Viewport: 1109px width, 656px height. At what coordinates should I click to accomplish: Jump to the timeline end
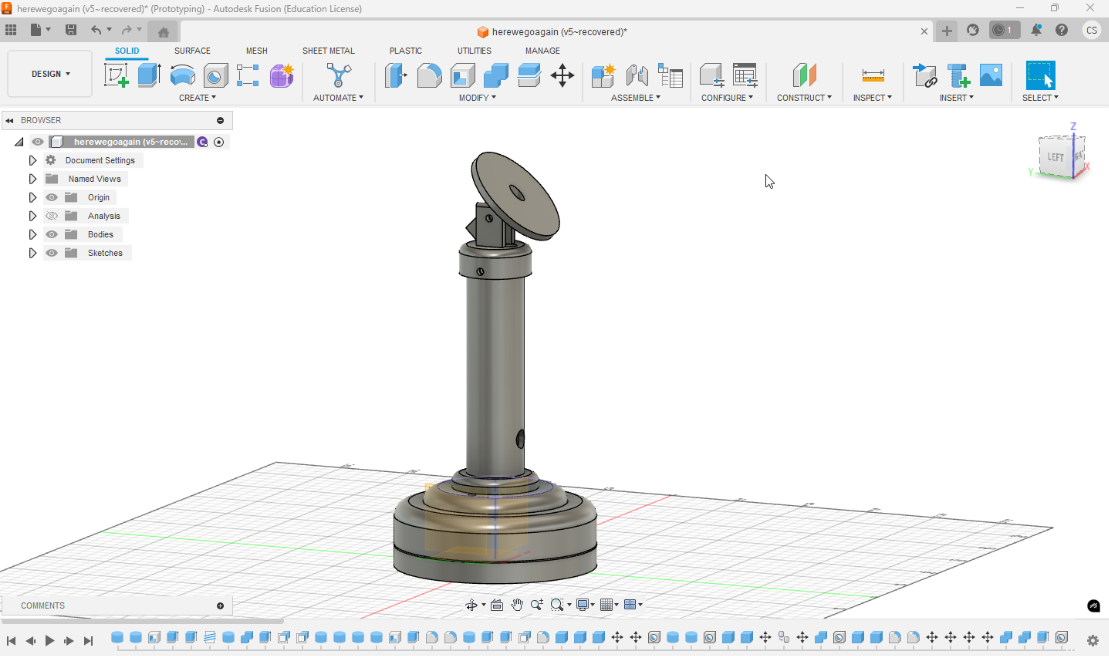click(x=88, y=640)
